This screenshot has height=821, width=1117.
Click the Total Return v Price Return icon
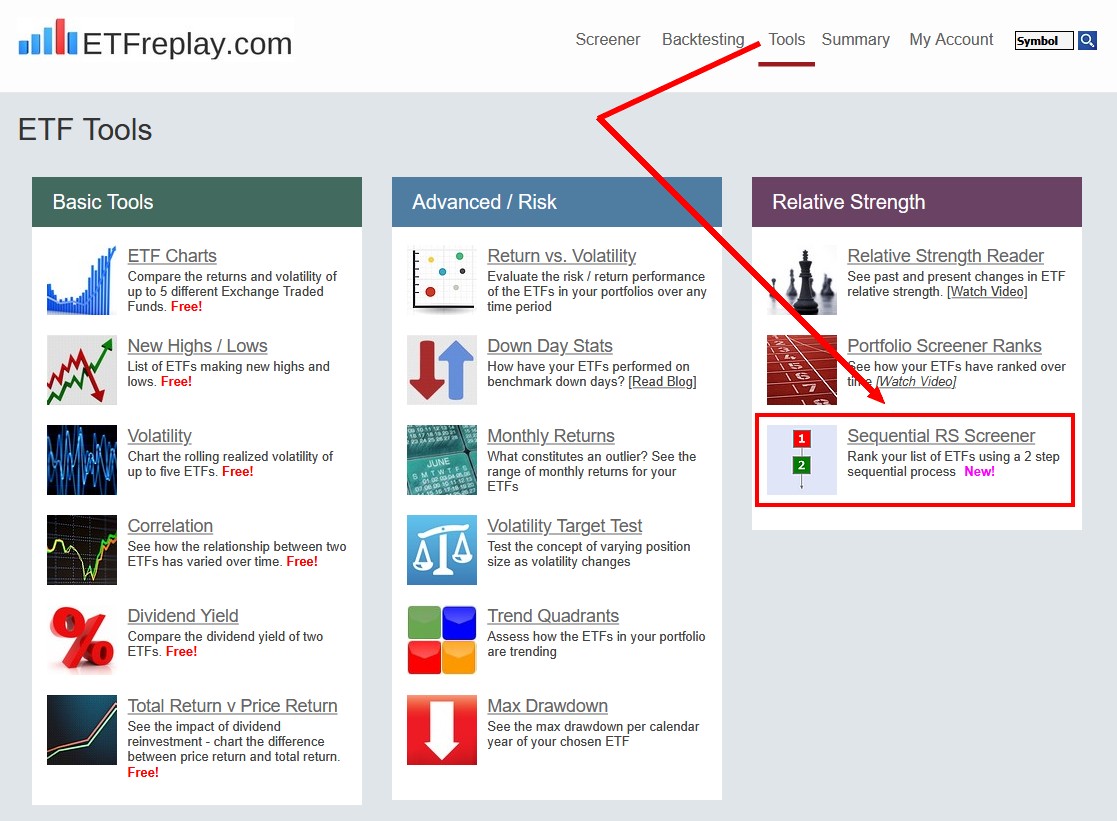82,730
